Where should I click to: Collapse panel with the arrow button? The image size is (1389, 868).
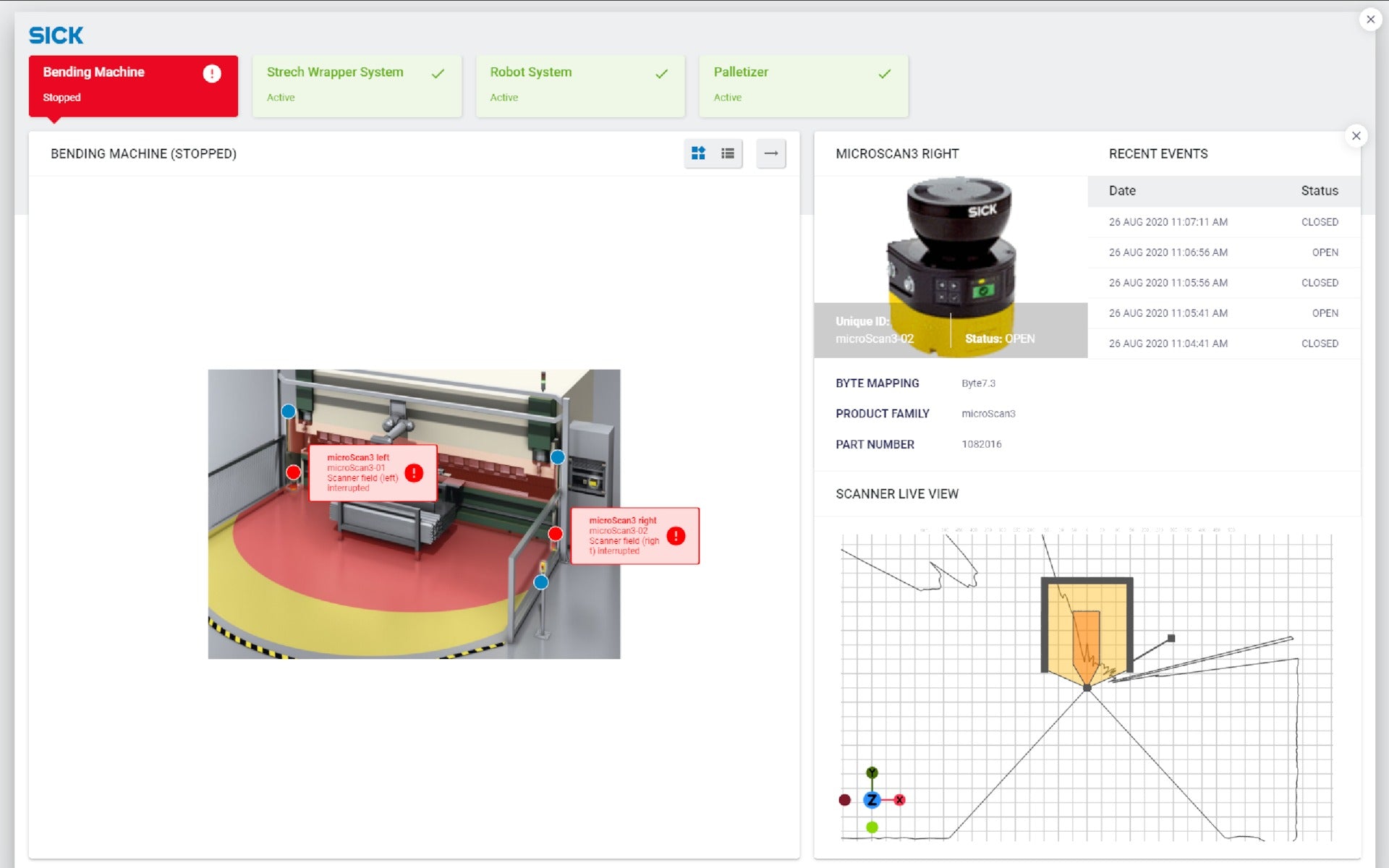point(771,153)
